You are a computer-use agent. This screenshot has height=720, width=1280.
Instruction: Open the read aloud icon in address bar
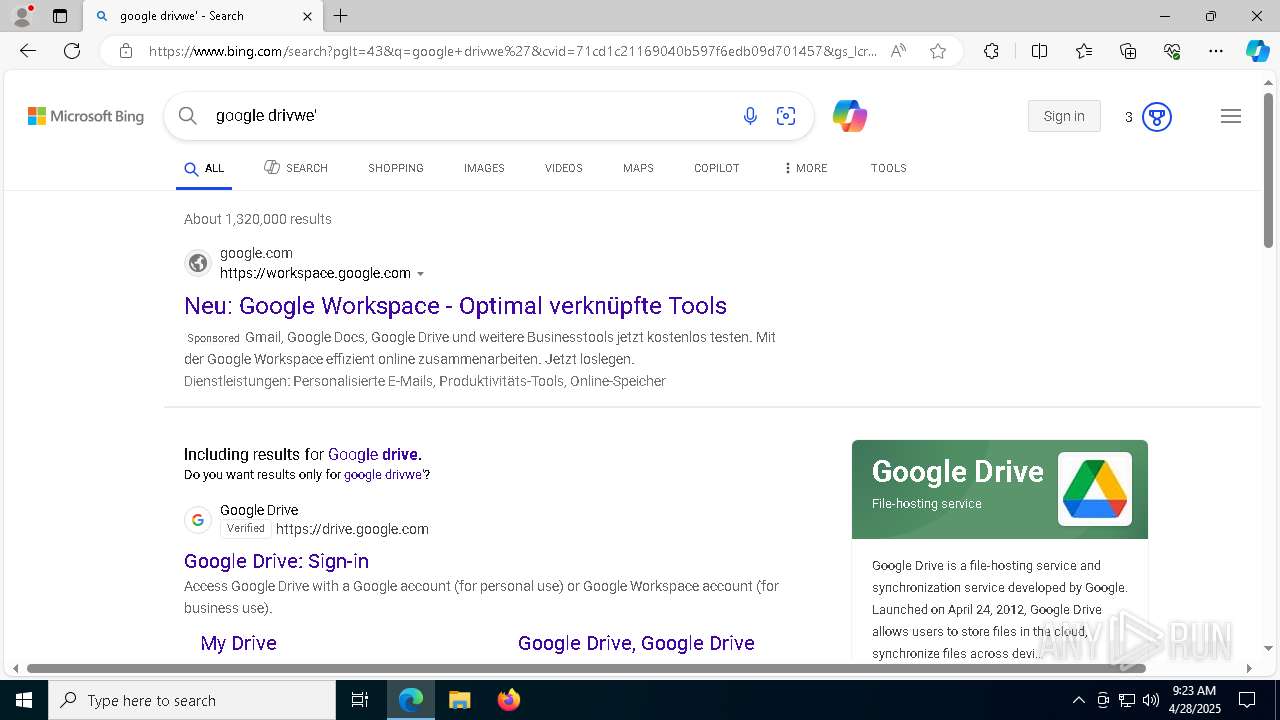tap(898, 51)
